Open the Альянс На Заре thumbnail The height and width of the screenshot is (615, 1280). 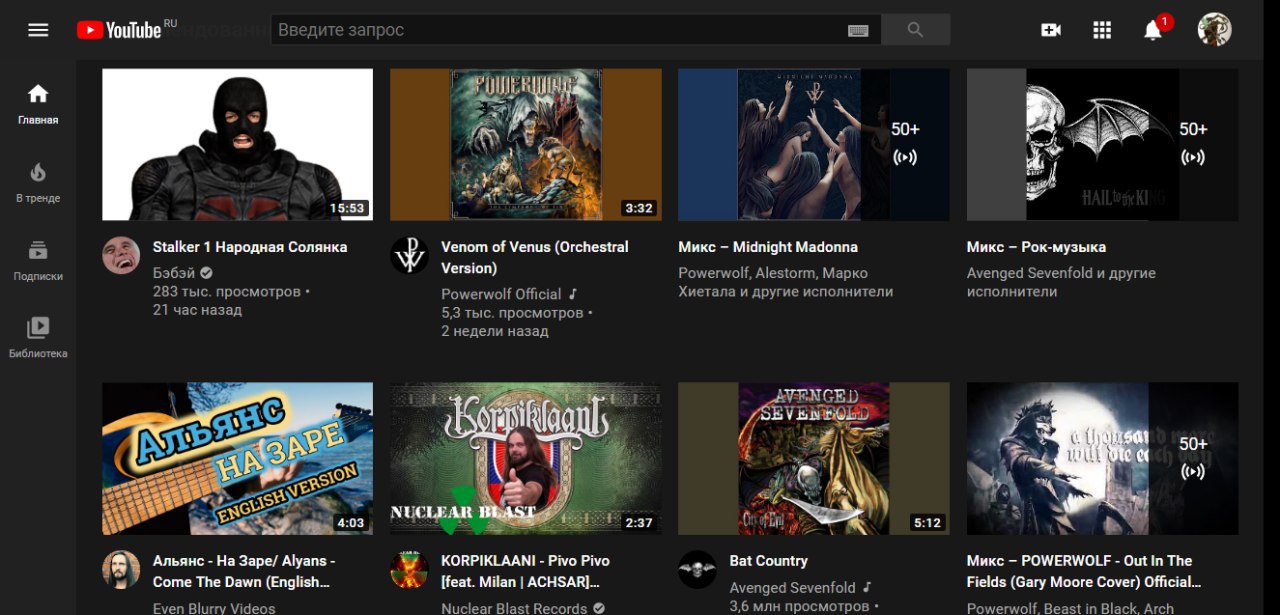point(237,458)
